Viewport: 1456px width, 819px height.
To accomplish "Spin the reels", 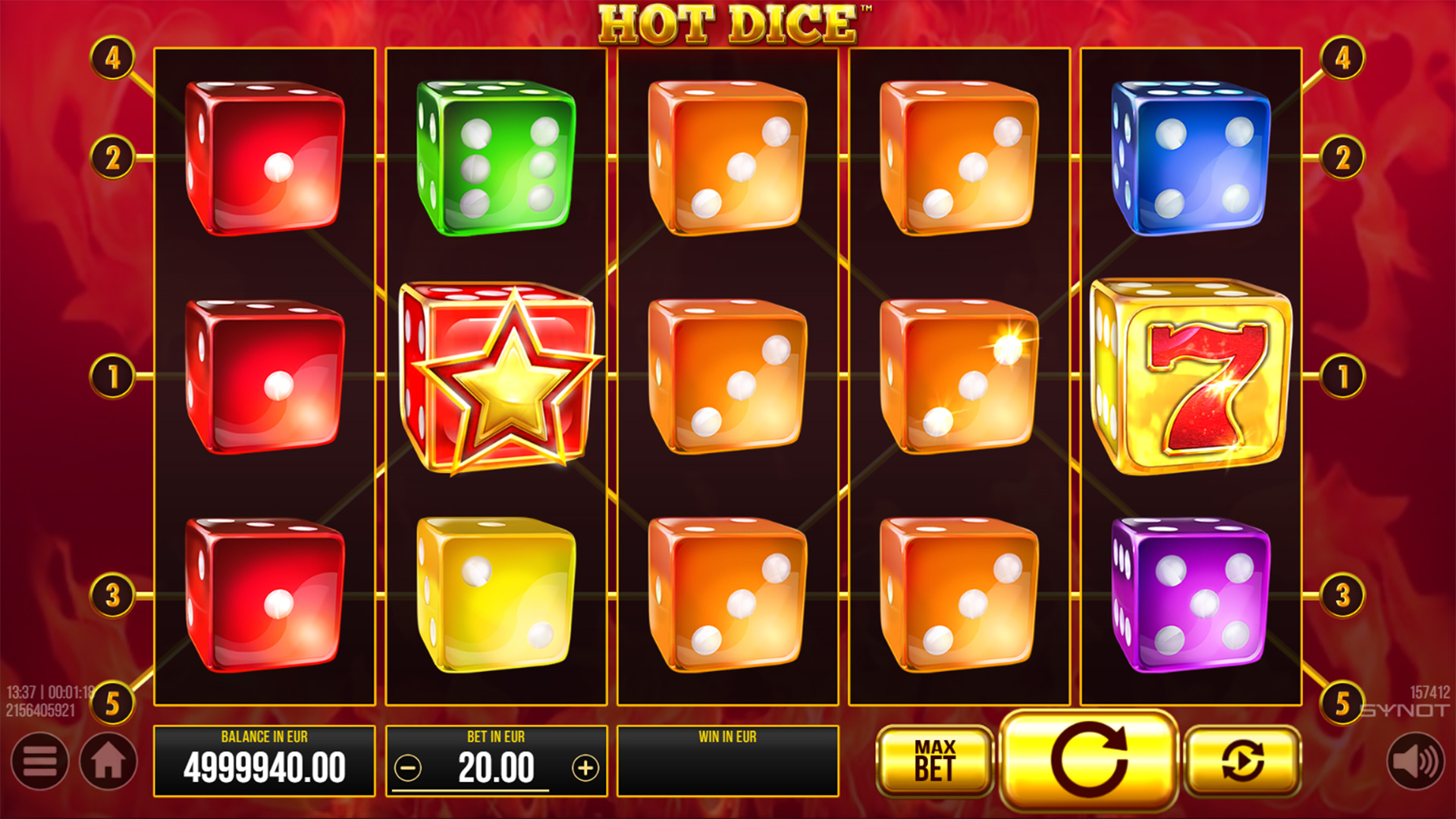I will [1088, 761].
